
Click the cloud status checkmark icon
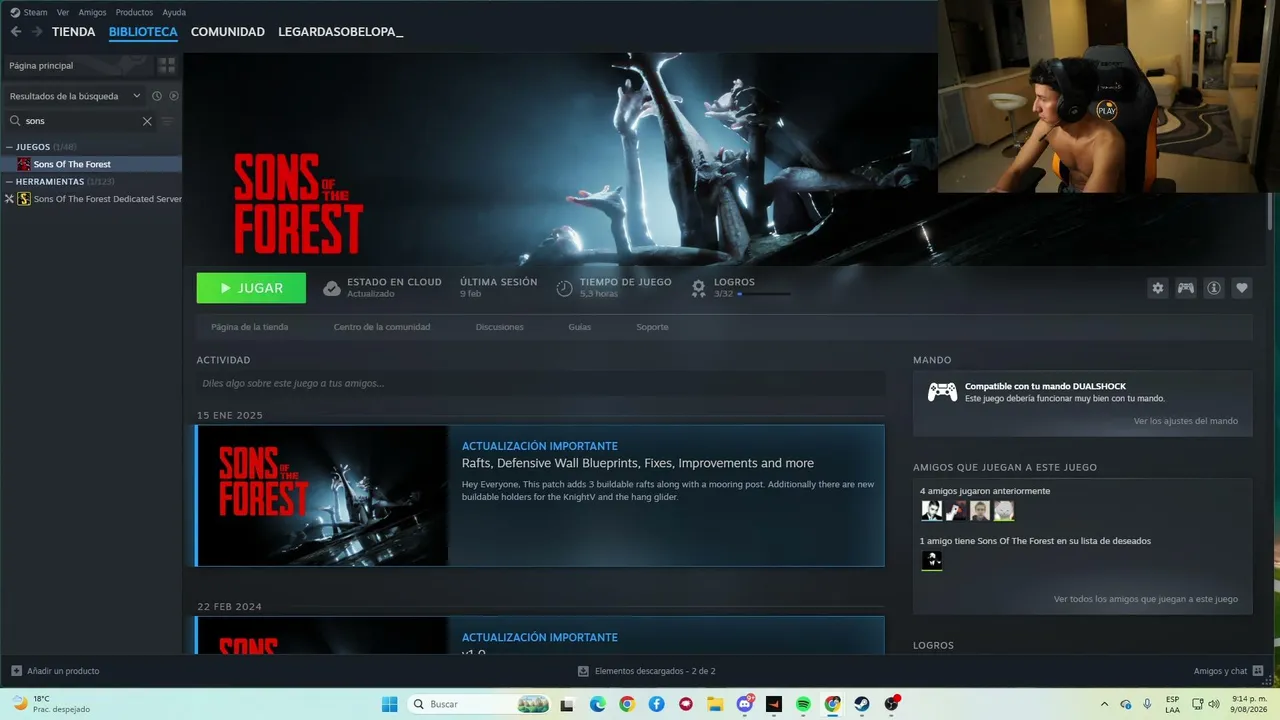pos(332,288)
